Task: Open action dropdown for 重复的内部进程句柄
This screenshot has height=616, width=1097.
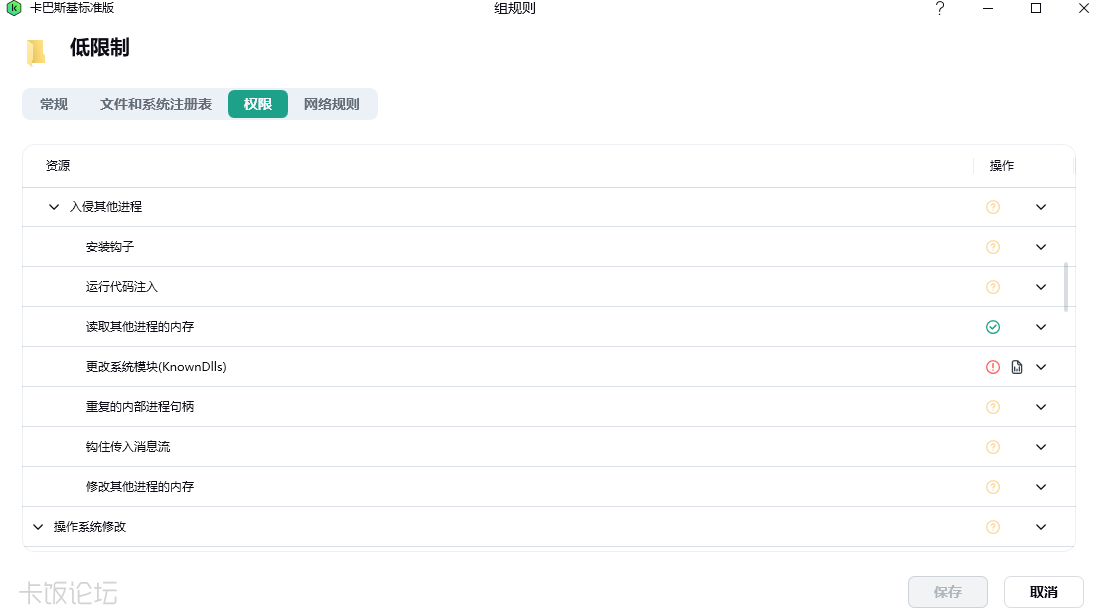Action: click(1041, 407)
